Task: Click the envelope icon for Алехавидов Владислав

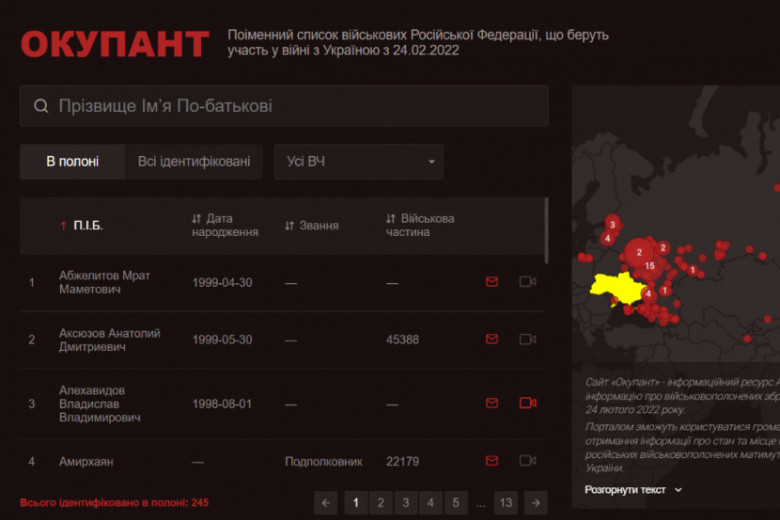Action: click(491, 403)
